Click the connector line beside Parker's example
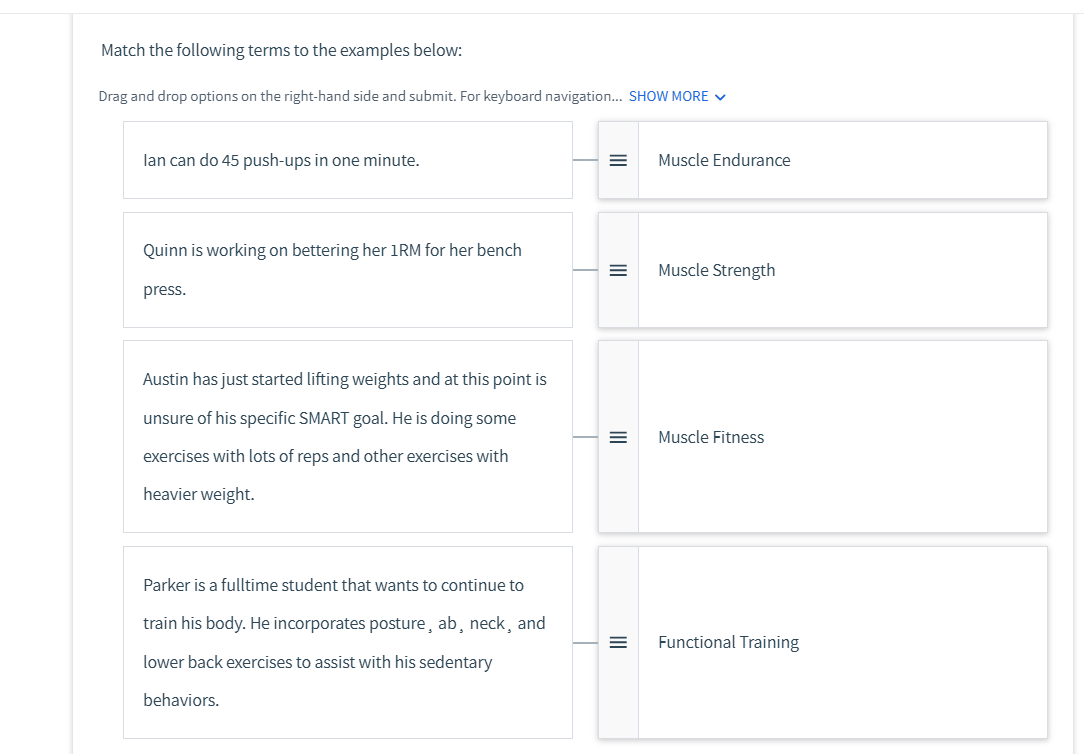The image size is (1084, 754). 585,642
